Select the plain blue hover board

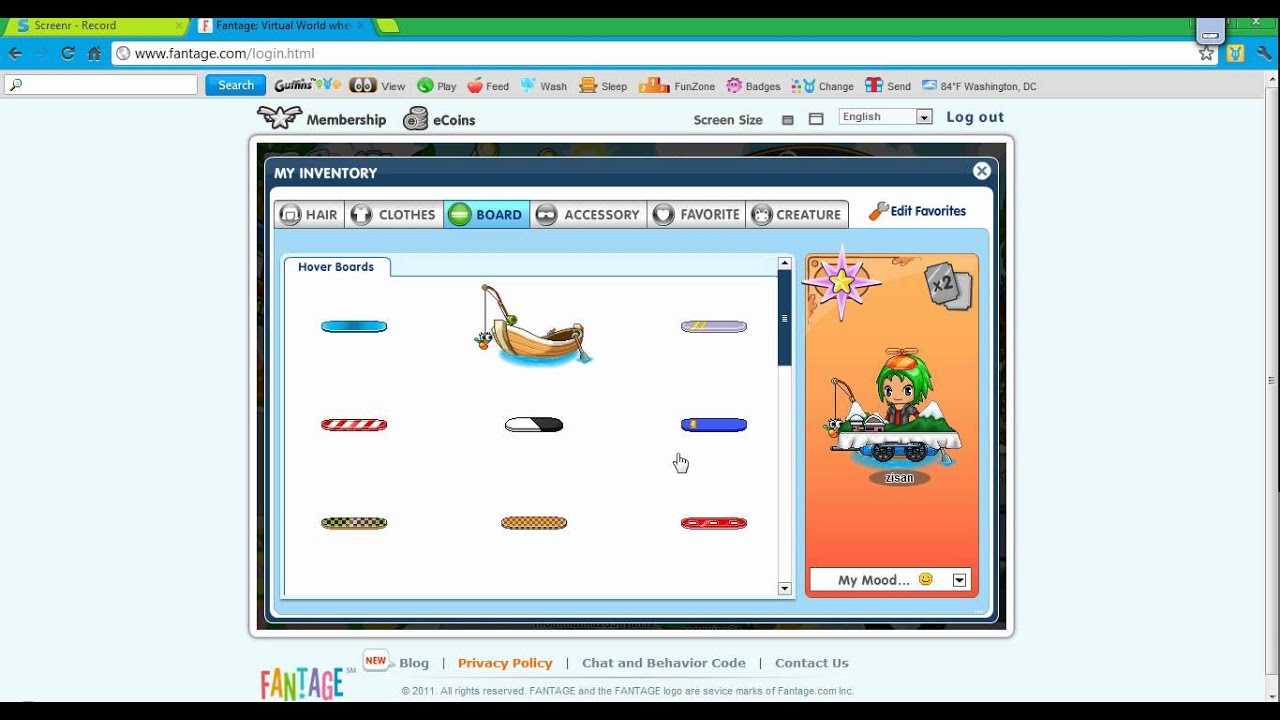click(x=354, y=326)
